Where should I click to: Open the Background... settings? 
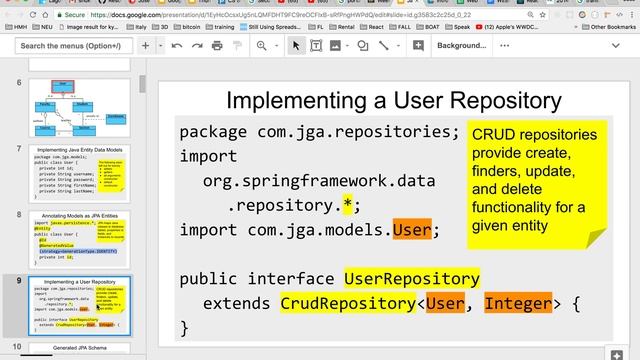[462, 46]
